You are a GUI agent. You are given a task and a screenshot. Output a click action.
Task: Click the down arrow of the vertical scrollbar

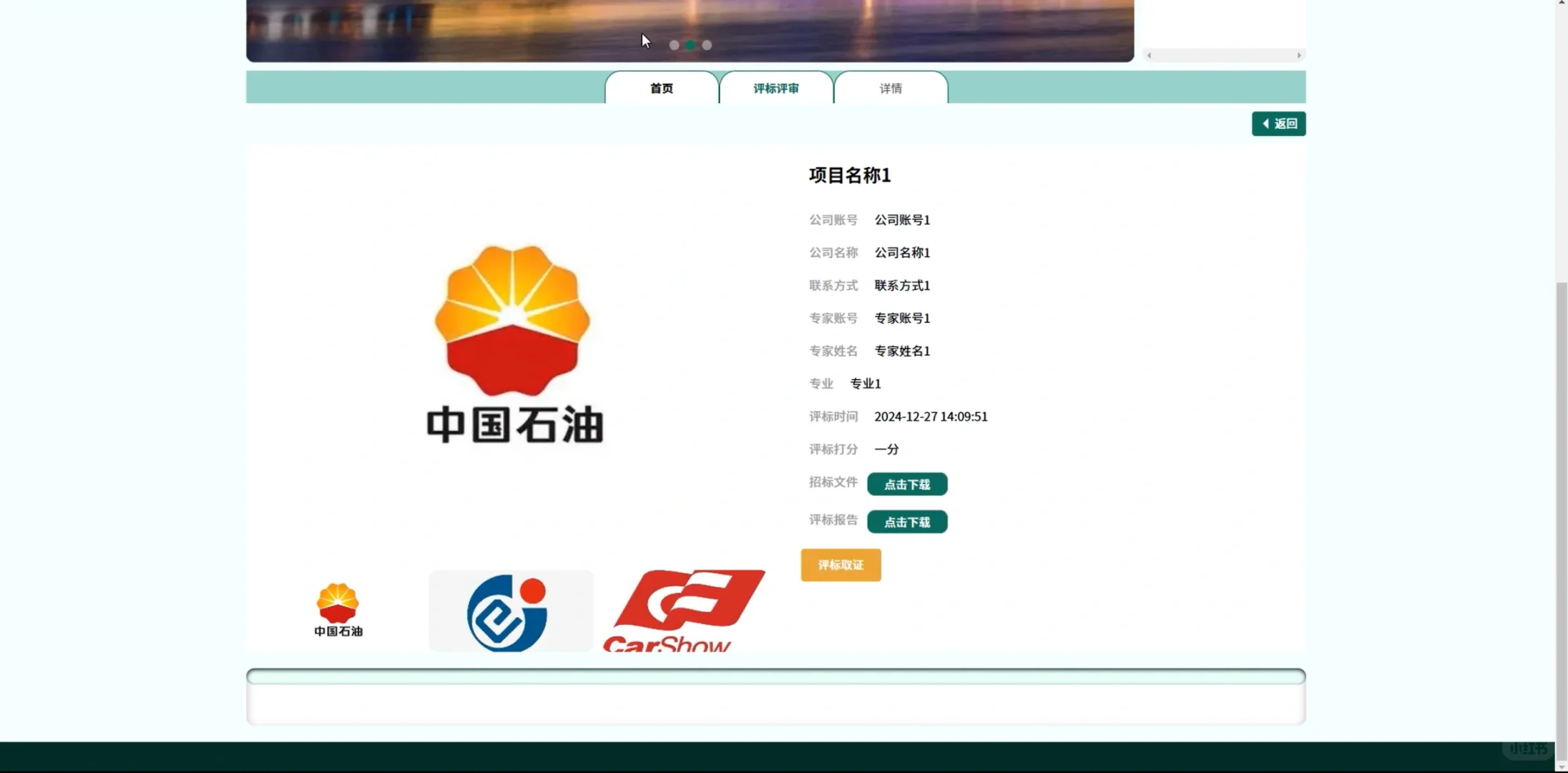click(x=1560, y=765)
